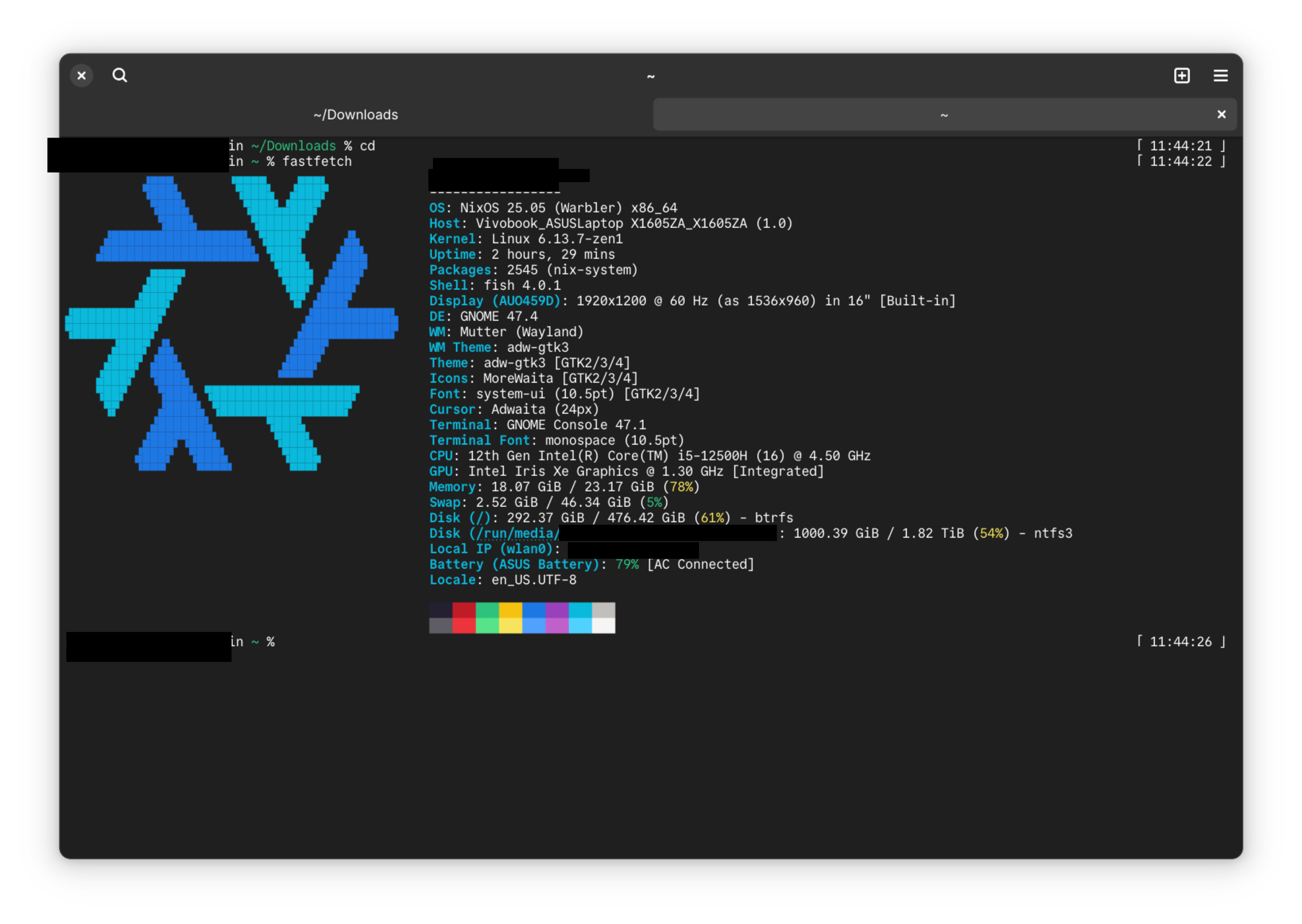1302x924 pixels.
Task: Click the 'Disk (/)' btrfs line
Action: click(611, 518)
